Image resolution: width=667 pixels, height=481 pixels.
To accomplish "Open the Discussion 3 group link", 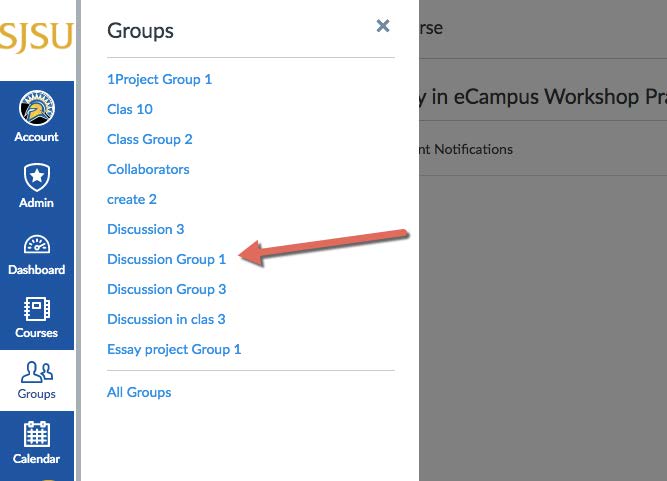I will coord(146,229).
